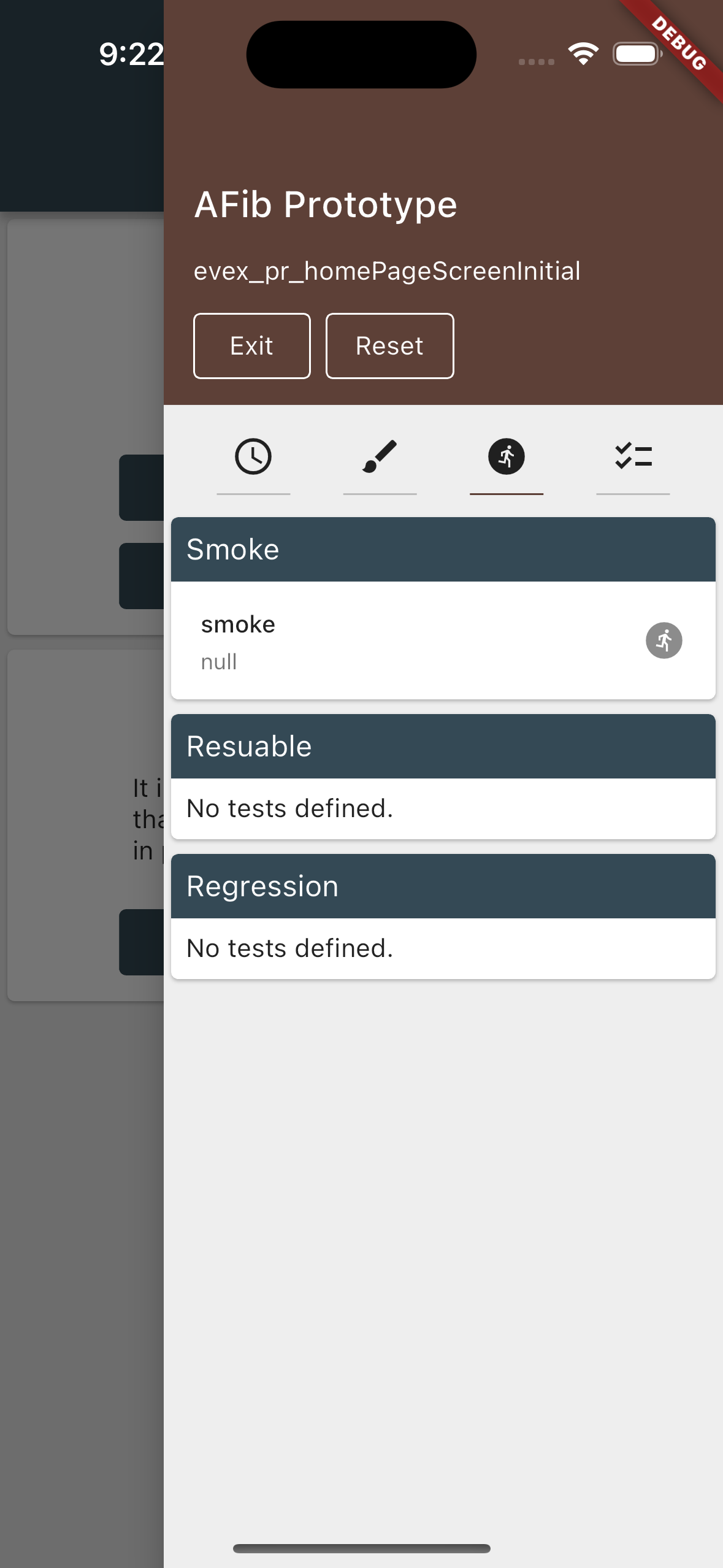The height and width of the screenshot is (1568, 723).
Task: Click the Reset button
Action: 390,346
